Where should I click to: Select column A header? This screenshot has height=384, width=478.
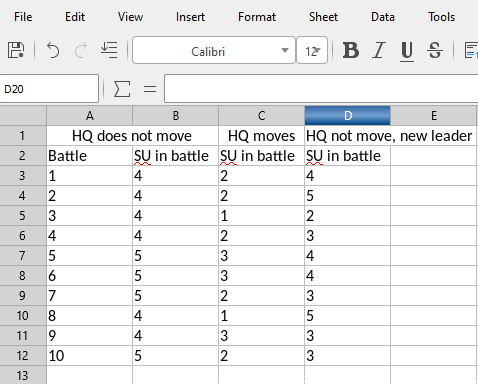point(89,116)
